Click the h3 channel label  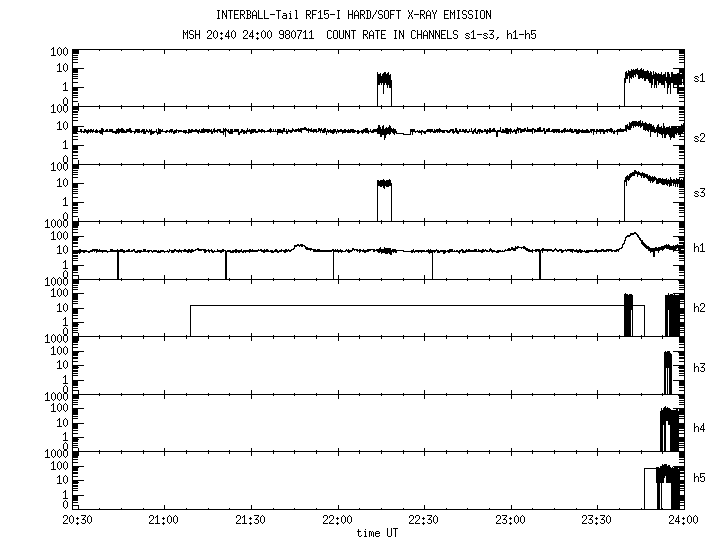click(699, 368)
